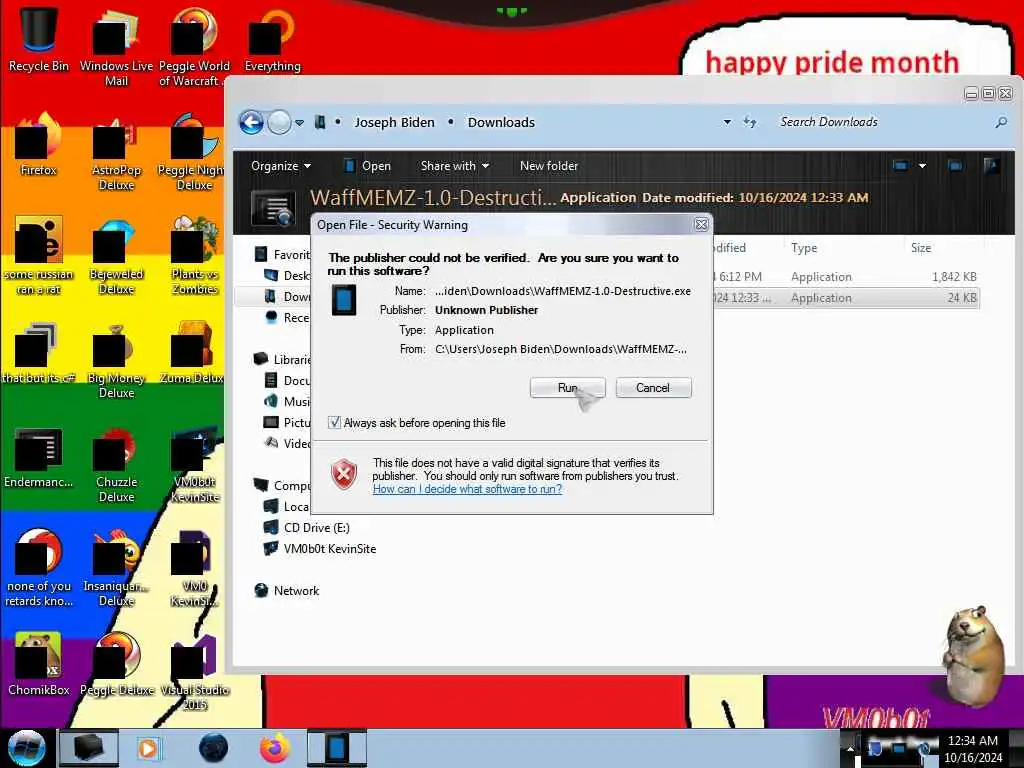This screenshot has width=1024, height=768.
Task: Open 'How can I decide what software to run?' link
Action: pos(467,489)
